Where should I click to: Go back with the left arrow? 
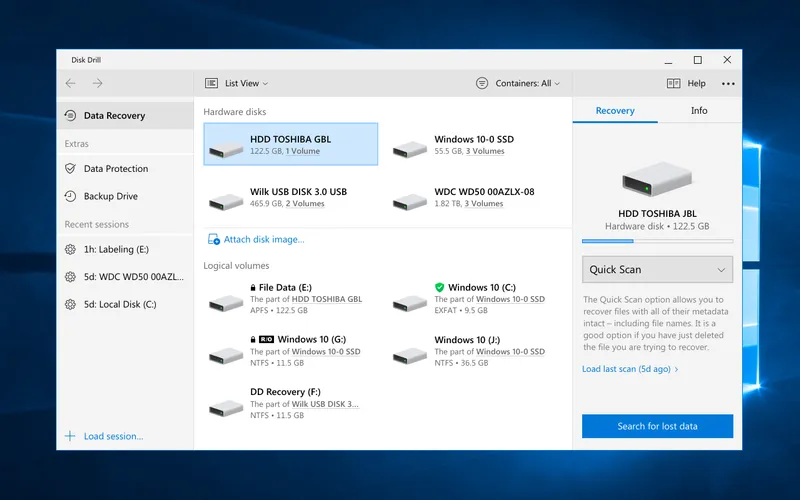click(x=70, y=83)
